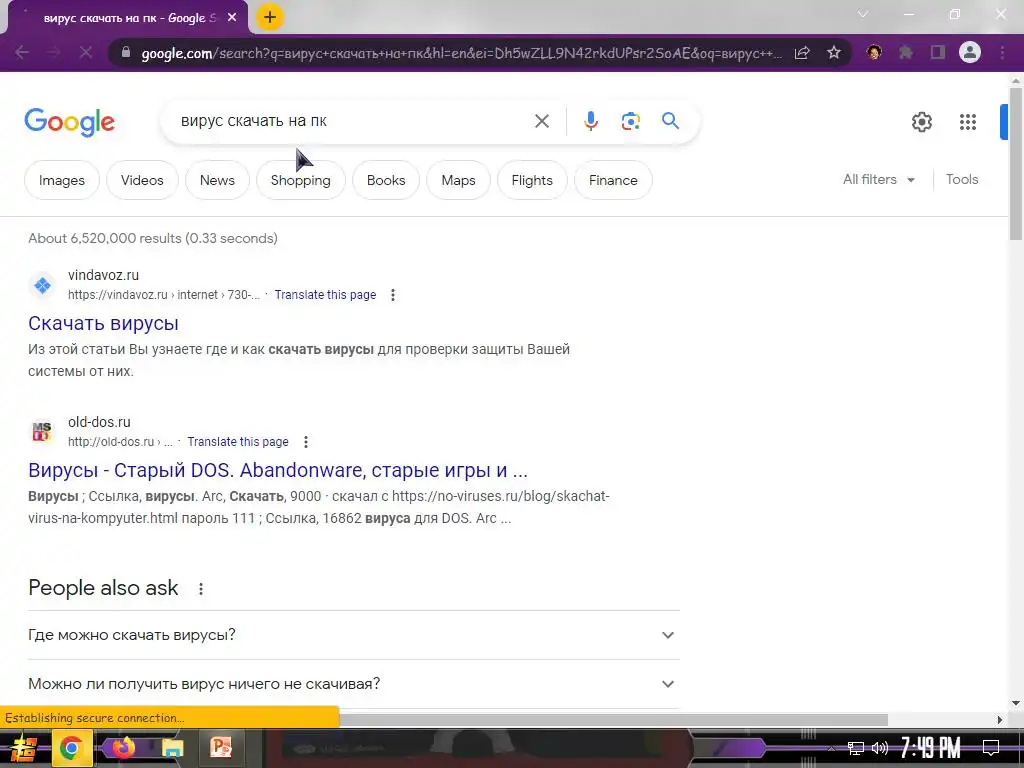1024x768 pixels.
Task: Switch to Shopping results
Action: [x=300, y=180]
